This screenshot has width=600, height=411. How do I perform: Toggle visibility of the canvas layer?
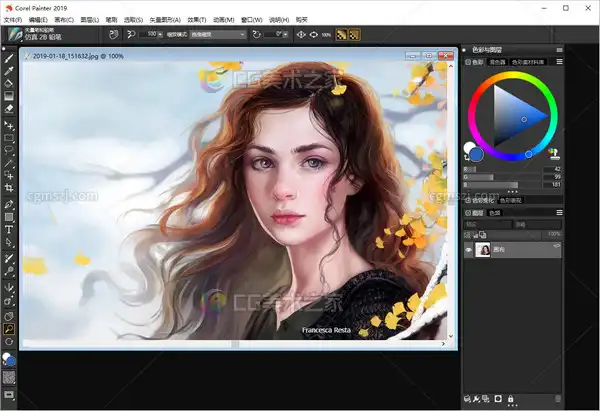(x=469, y=250)
